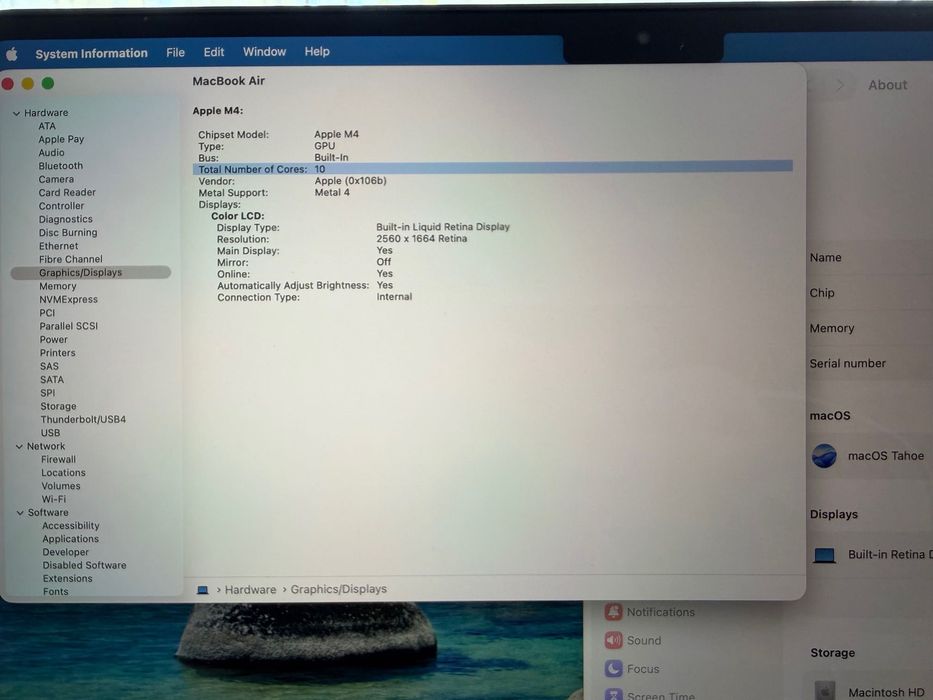Select Parallel SCSI in the sidebar
The image size is (933, 700).
click(x=68, y=326)
